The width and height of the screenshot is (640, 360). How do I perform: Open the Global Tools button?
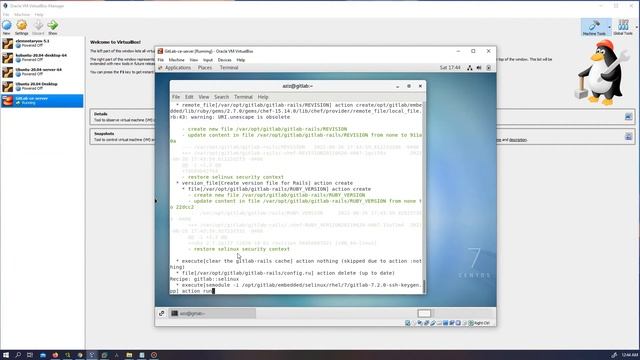click(x=623, y=27)
